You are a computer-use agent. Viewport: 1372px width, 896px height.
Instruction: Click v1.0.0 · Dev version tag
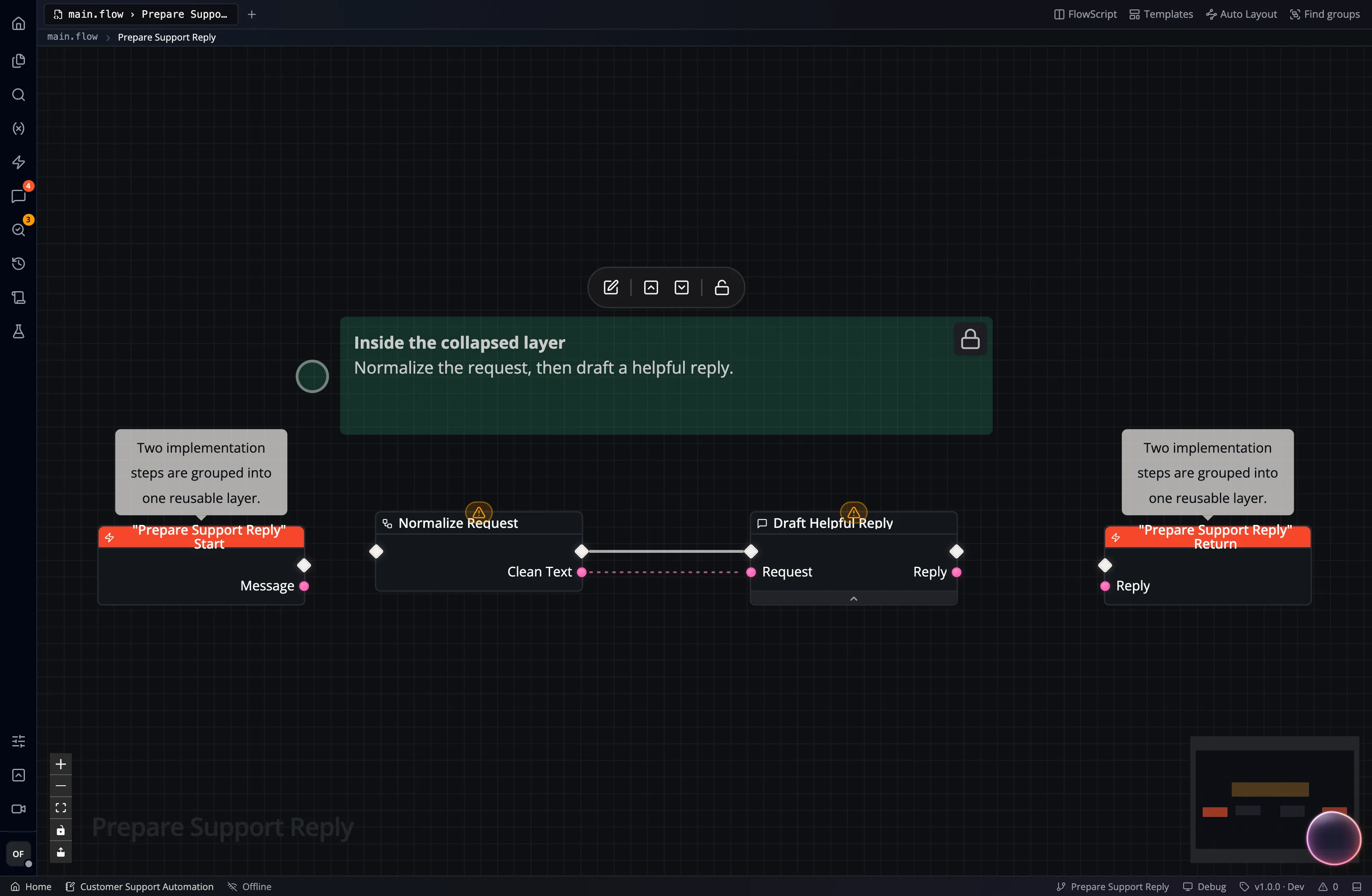click(1272, 887)
